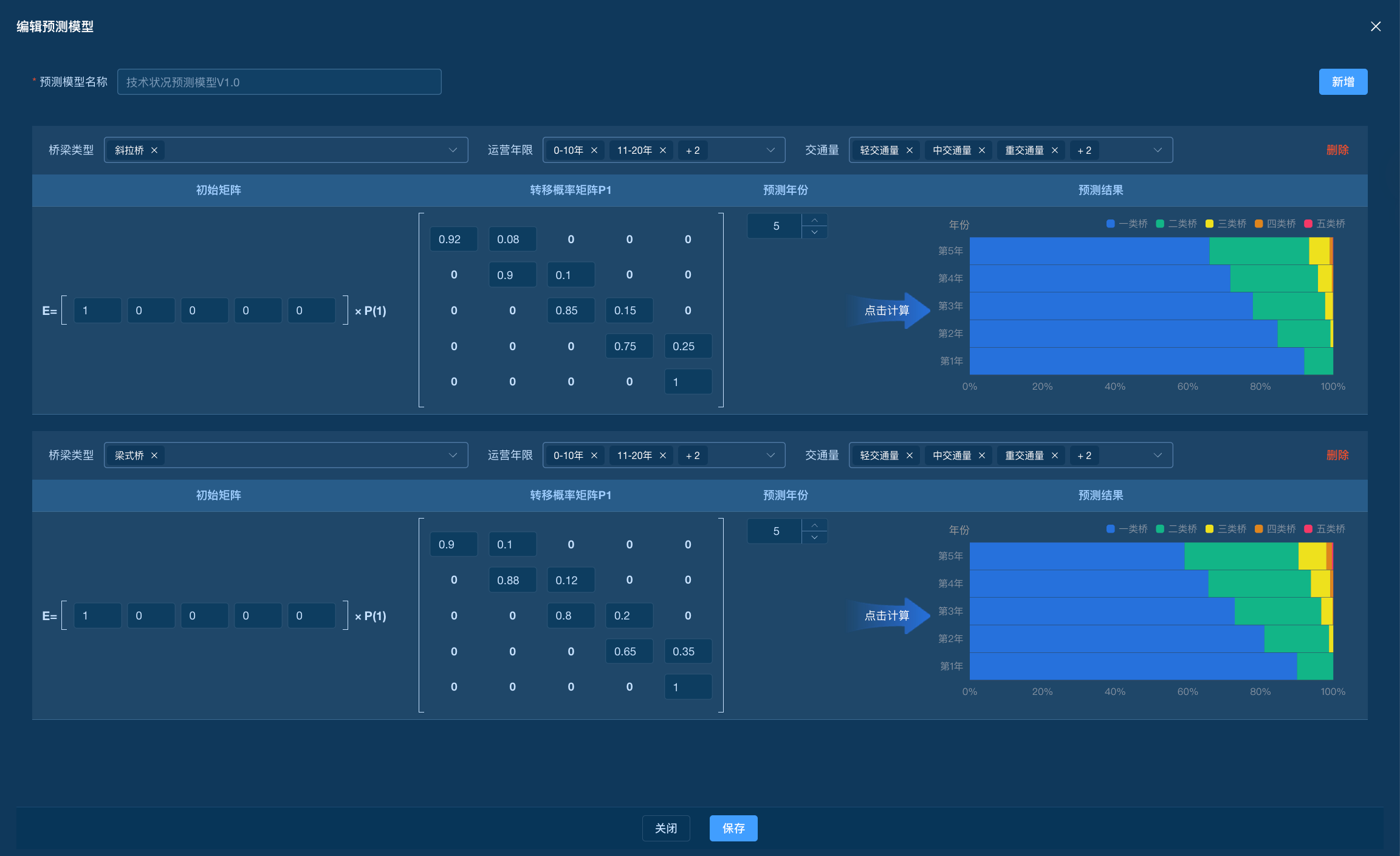
Task: Remove 轻交通量 tag in 斜拉桥 section
Action: [x=910, y=150]
